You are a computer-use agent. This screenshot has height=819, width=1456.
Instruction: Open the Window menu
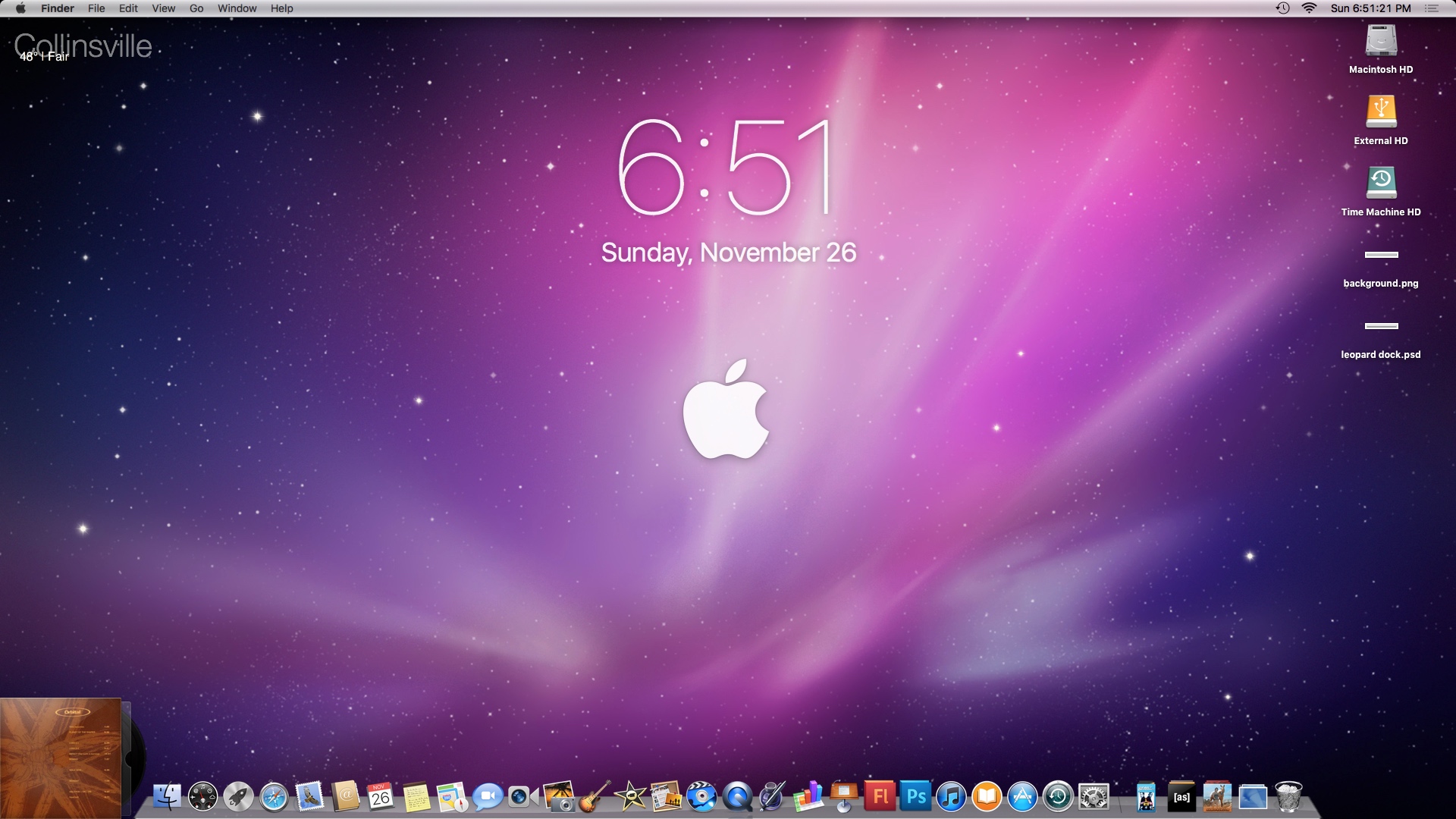(x=237, y=8)
